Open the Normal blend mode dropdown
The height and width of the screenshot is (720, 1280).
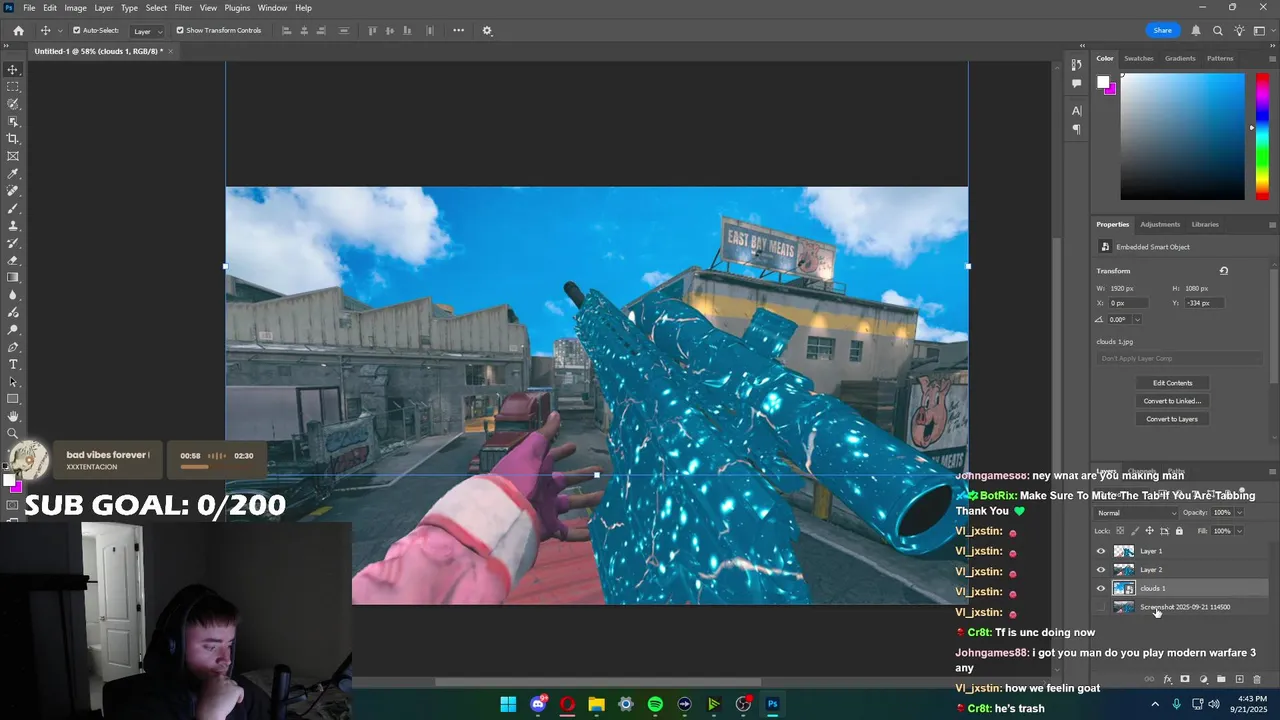coord(1137,513)
